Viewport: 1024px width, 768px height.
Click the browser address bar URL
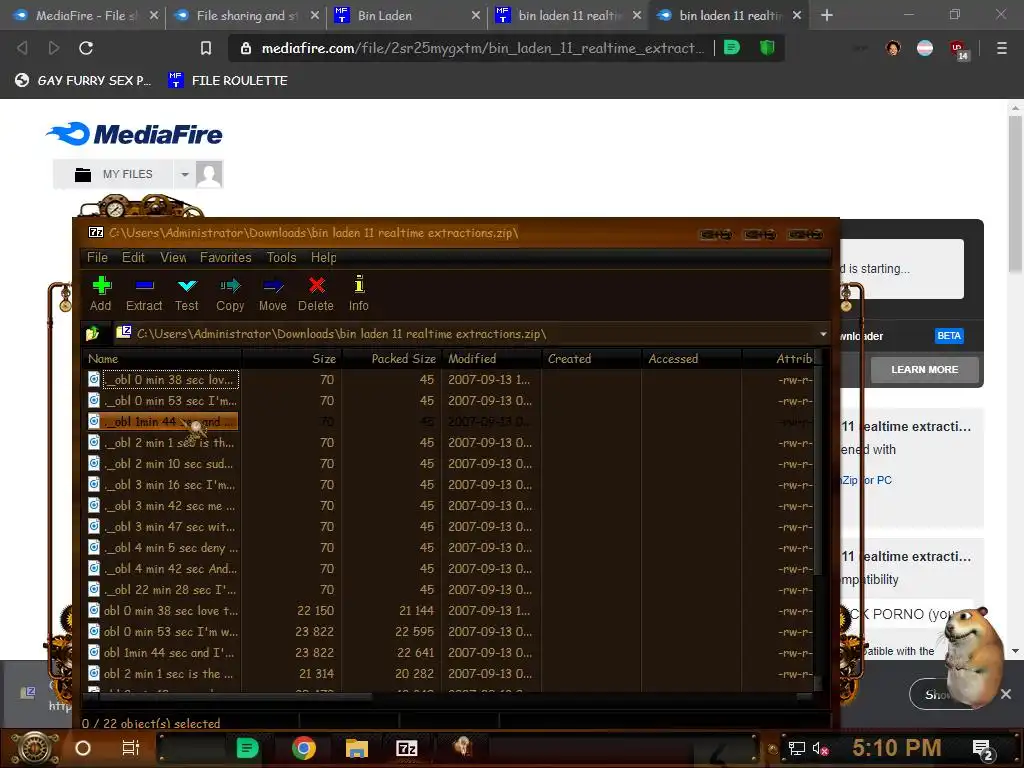pyautogui.click(x=483, y=48)
